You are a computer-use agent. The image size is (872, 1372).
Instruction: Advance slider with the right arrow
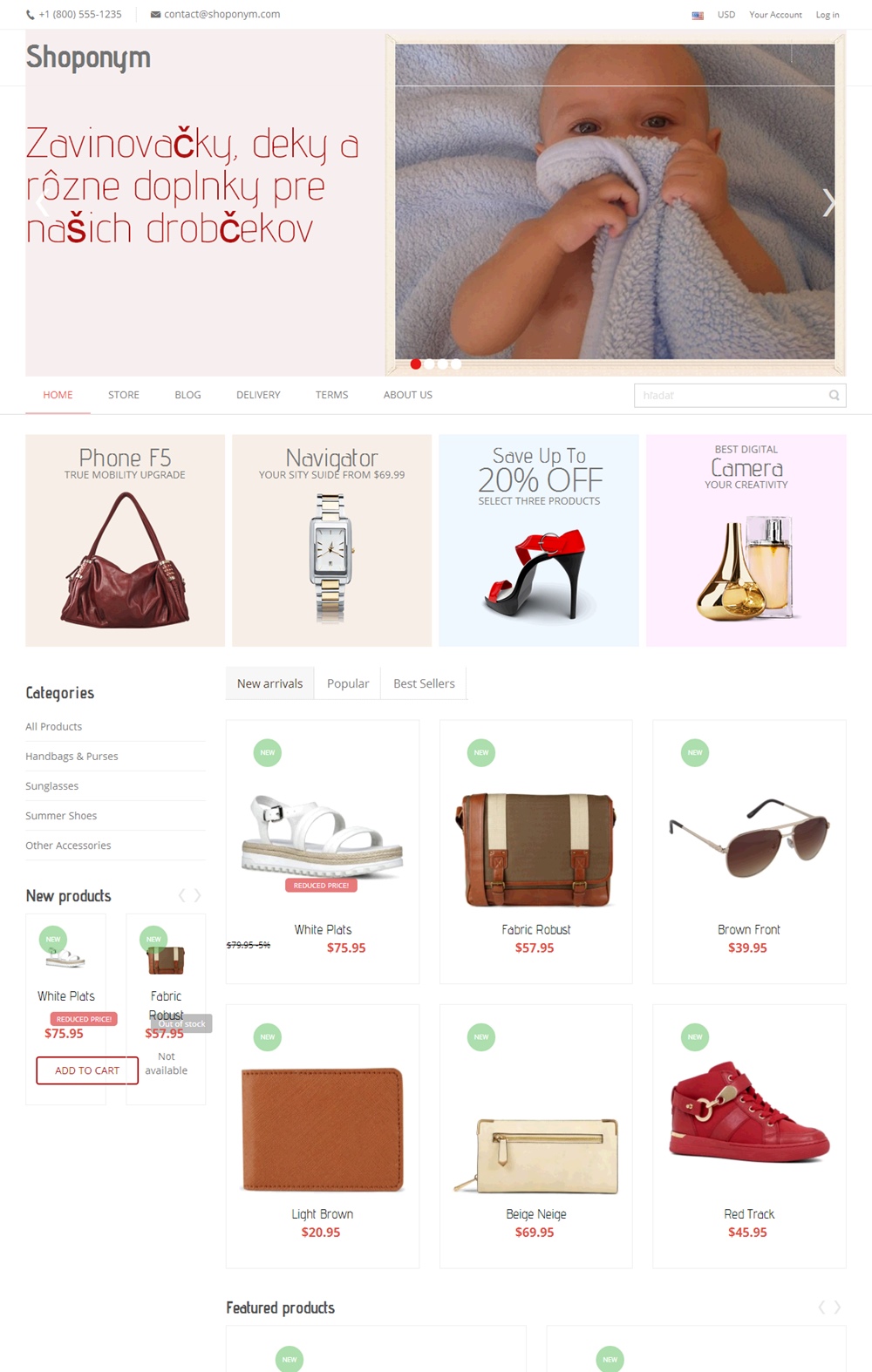(x=828, y=202)
